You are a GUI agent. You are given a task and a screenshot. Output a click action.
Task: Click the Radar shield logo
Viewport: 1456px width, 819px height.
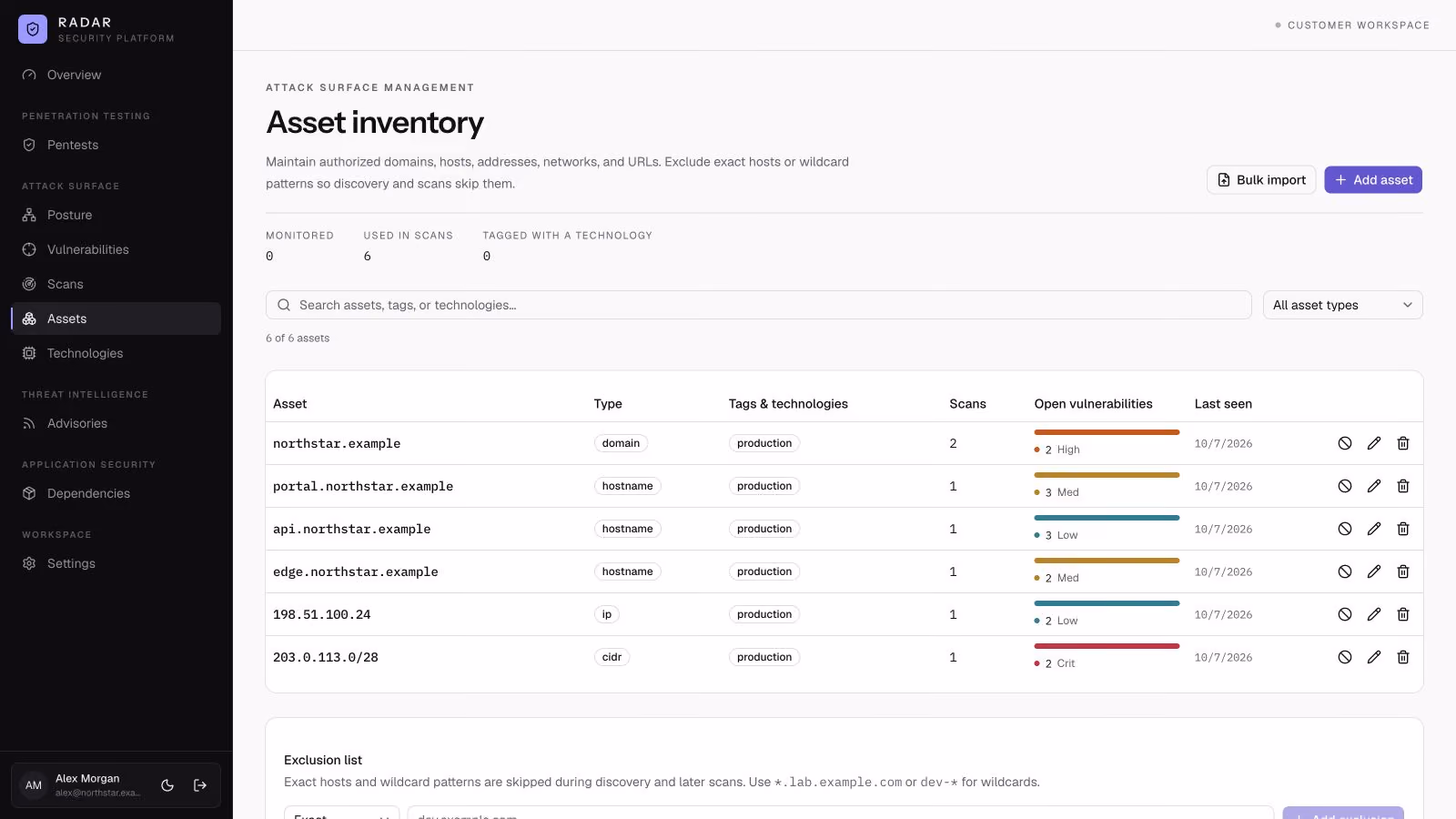point(33,29)
